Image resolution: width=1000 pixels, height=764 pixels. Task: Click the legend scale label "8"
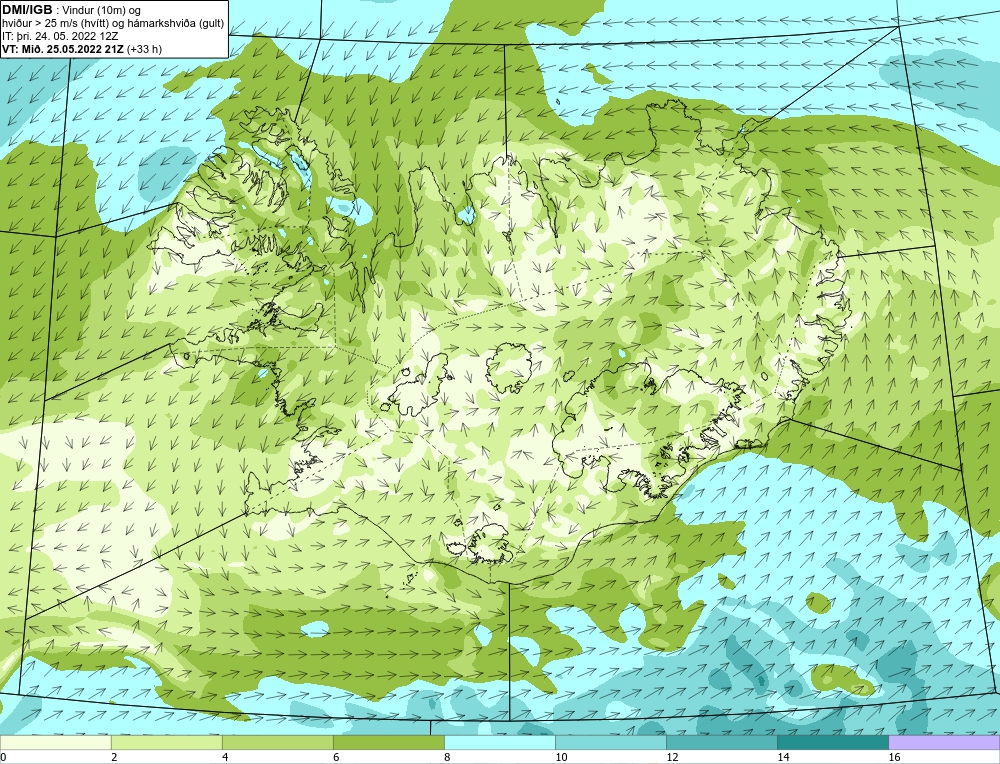pos(447,757)
